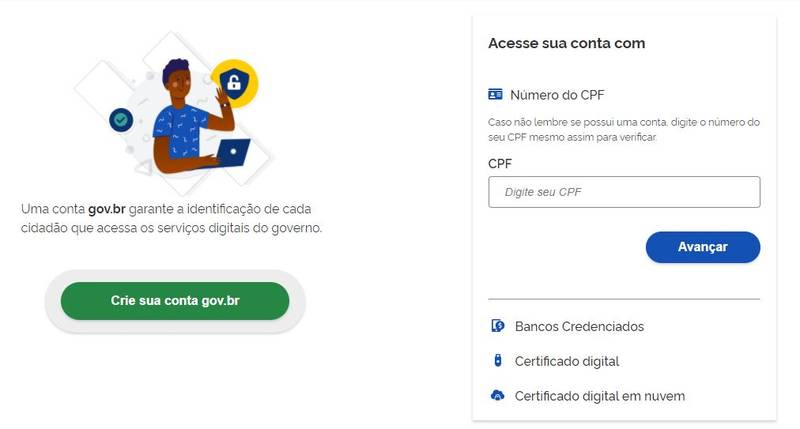Click Crie sua conta gov.br button

175,301
